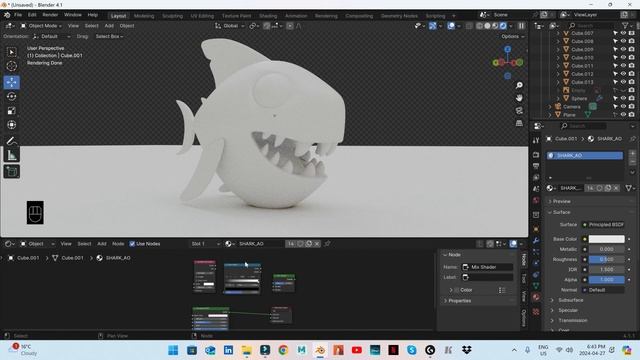Activate the Transform tool
The image size is (640, 360).
pyautogui.click(x=11, y=124)
